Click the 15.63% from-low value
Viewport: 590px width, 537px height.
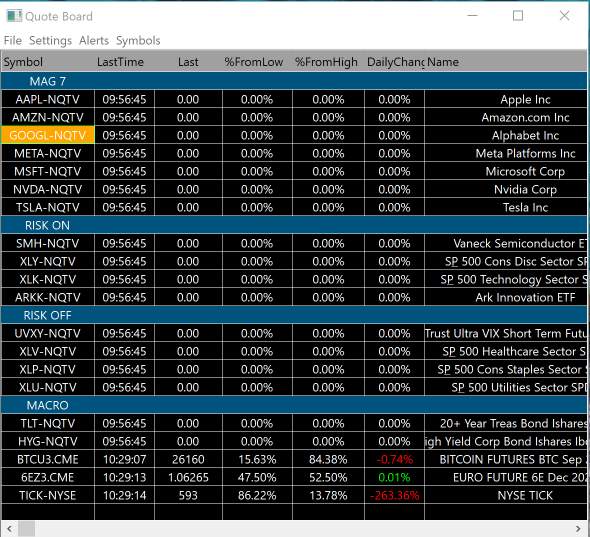point(257,459)
